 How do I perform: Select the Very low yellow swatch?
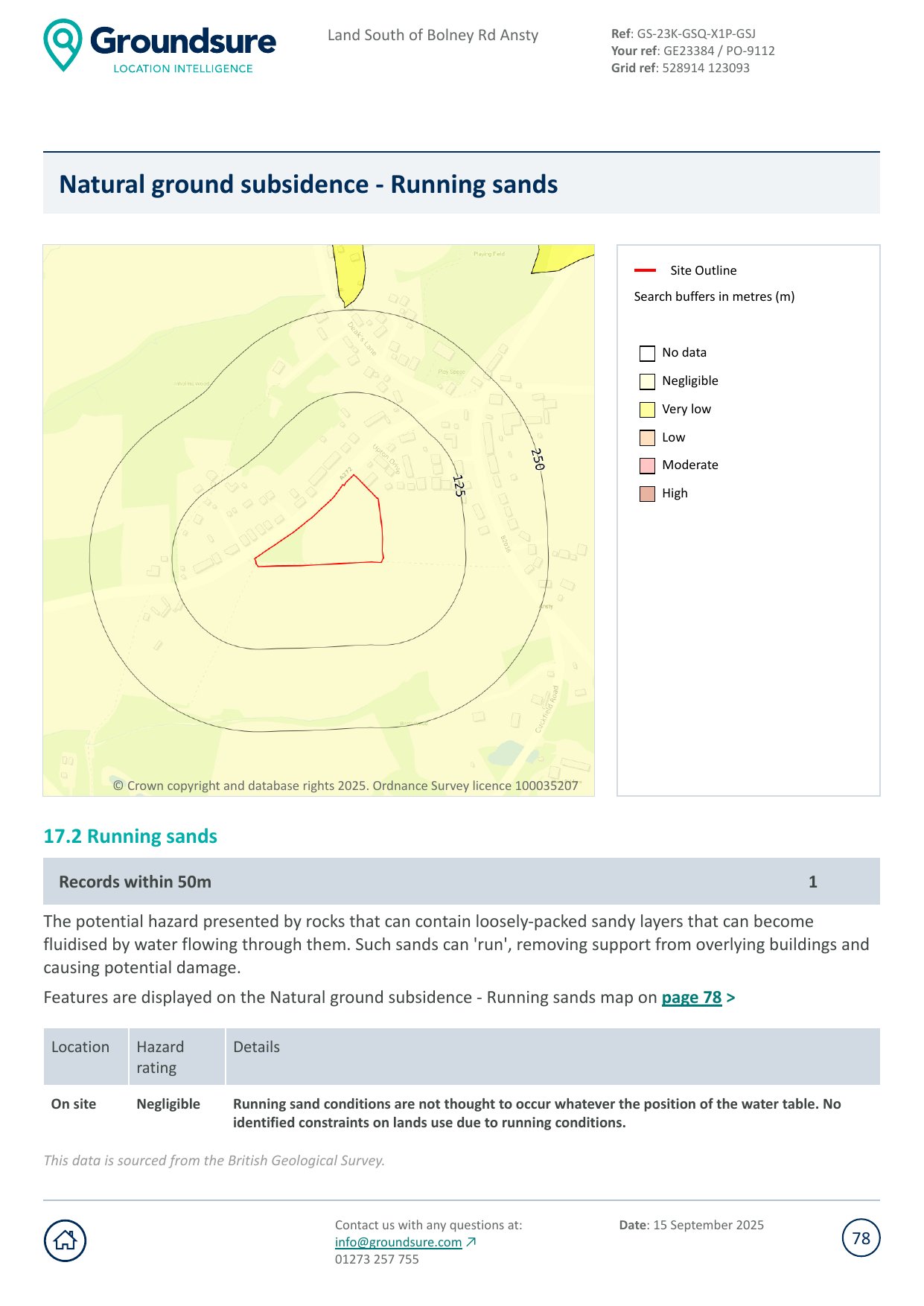tap(647, 410)
